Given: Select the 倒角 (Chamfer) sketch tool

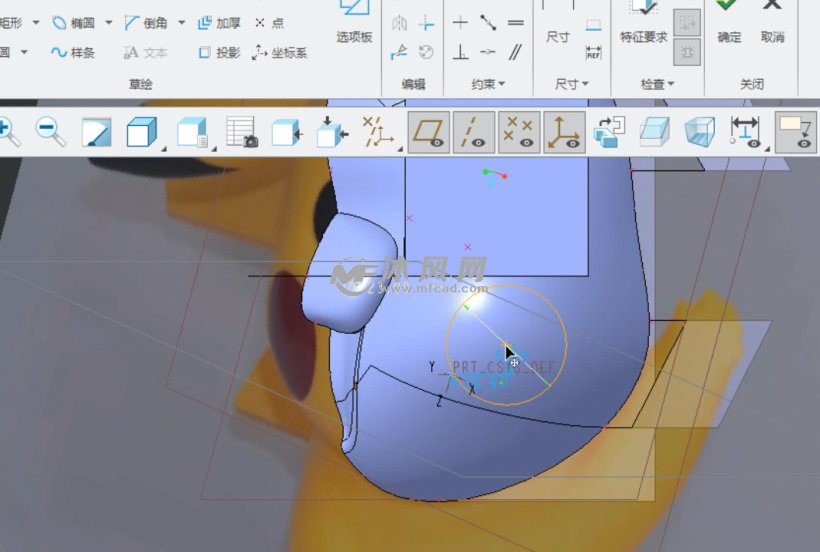Looking at the screenshot, I should (146, 23).
